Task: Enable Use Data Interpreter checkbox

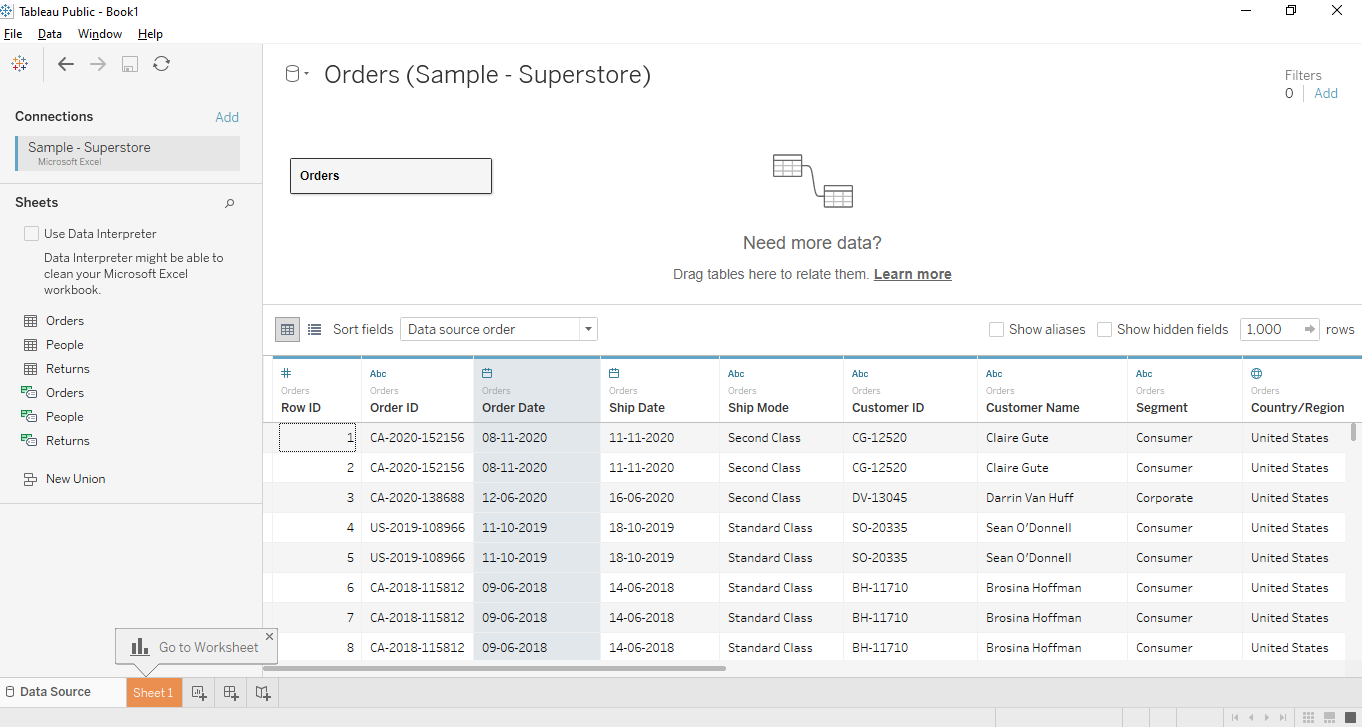Action: coord(31,234)
